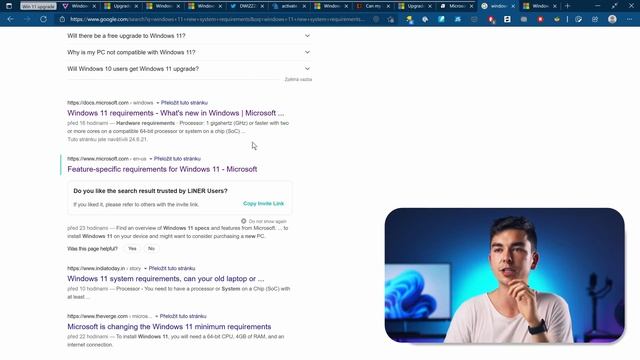Open the red square extension icon
Screen dimensions: 640x360
point(540,19)
